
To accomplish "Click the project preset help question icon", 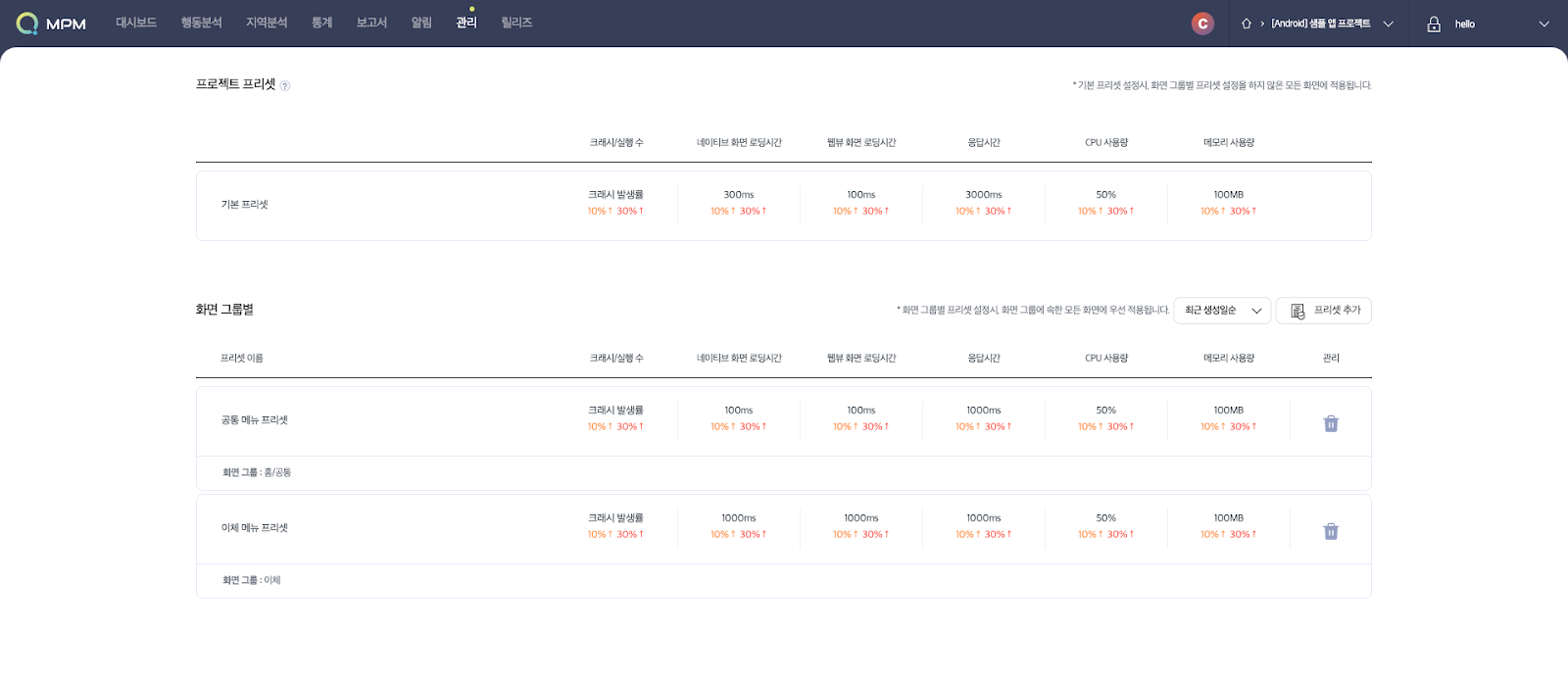I will point(285,86).
